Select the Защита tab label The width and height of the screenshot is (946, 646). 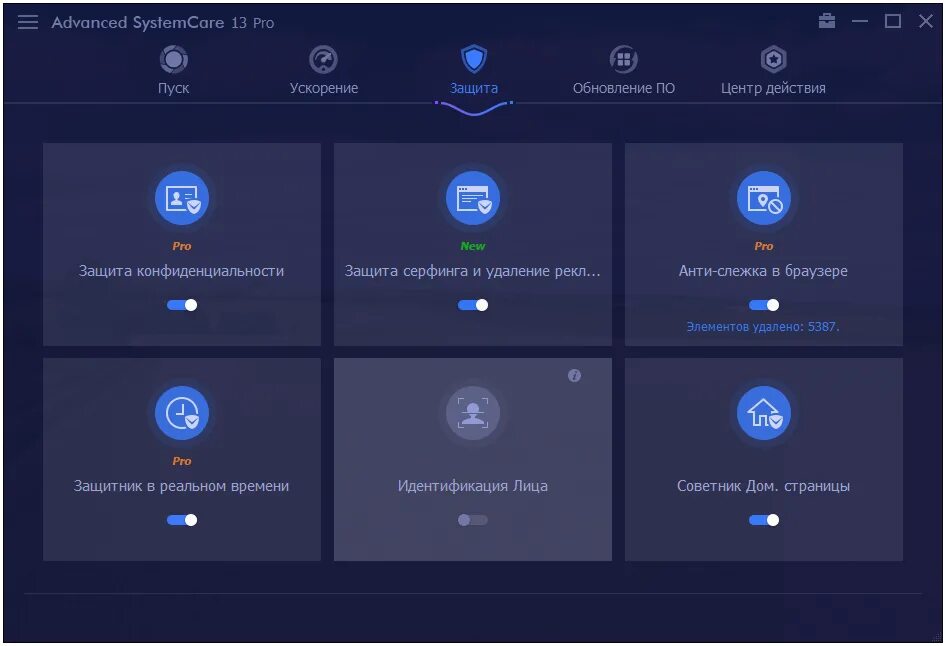pyautogui.click(x=474, y=88)
